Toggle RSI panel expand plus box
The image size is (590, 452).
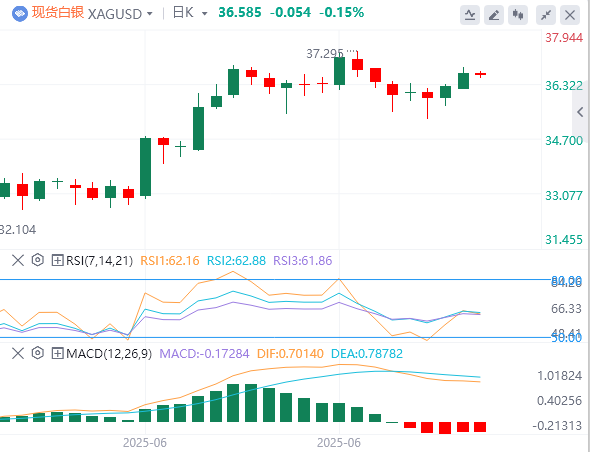point(57,260)
